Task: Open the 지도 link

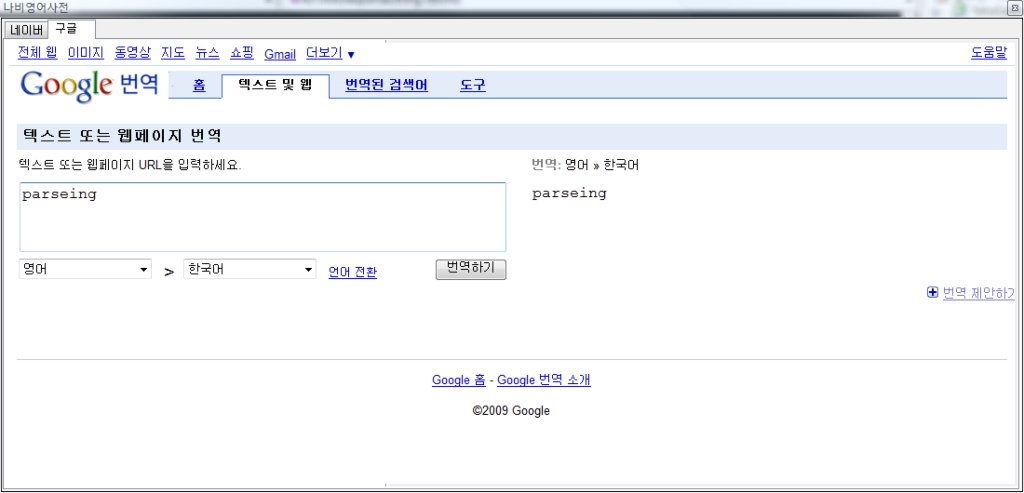Action: 173,54
